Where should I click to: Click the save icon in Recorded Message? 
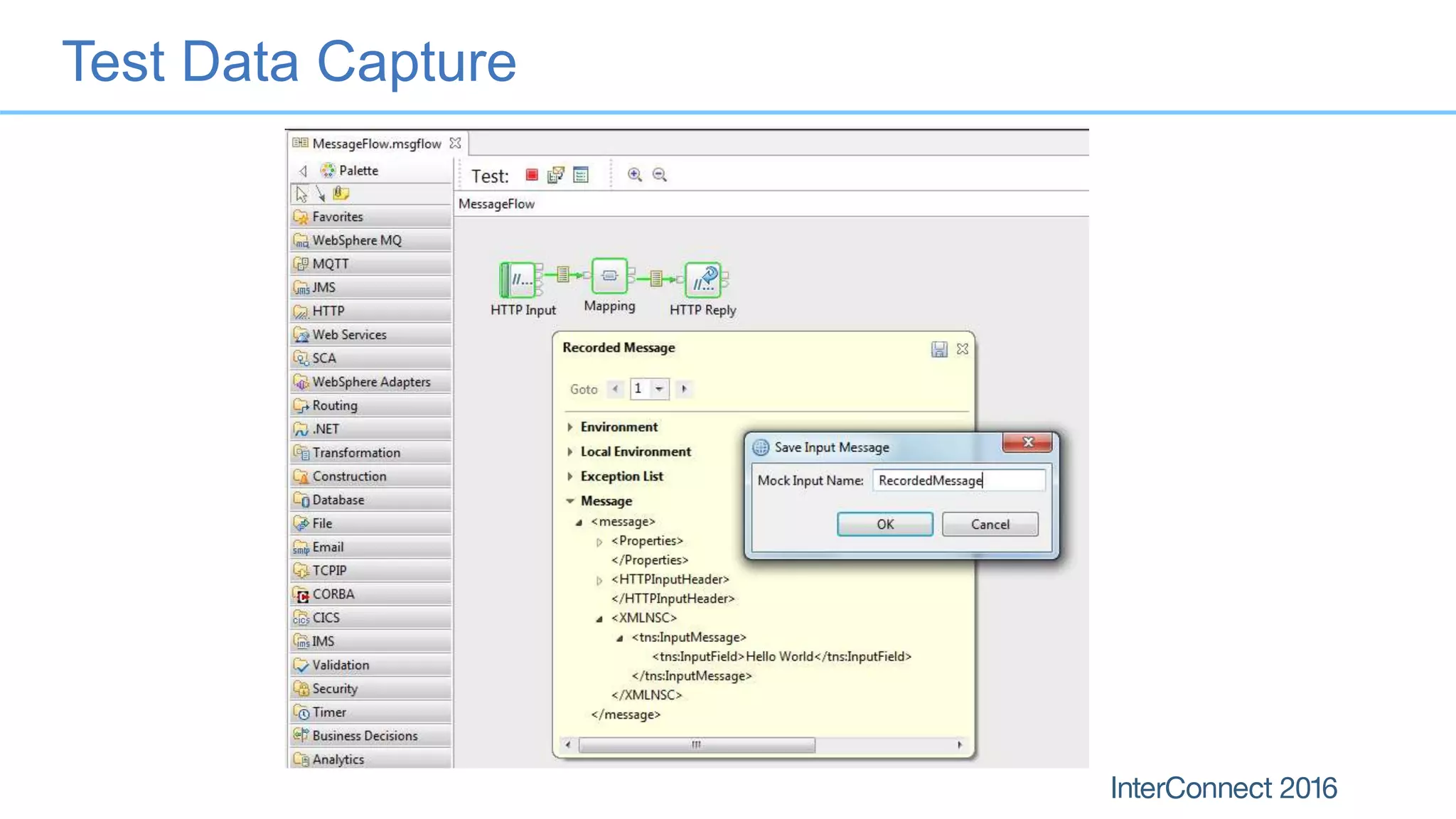coord(939,349)
